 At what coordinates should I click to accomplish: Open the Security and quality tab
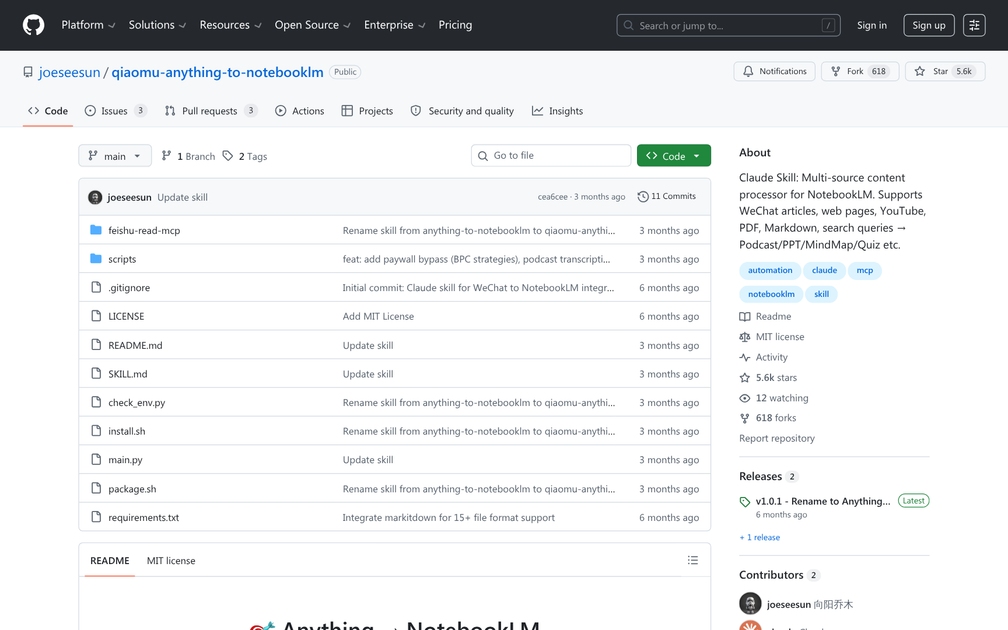pos(462,111)
